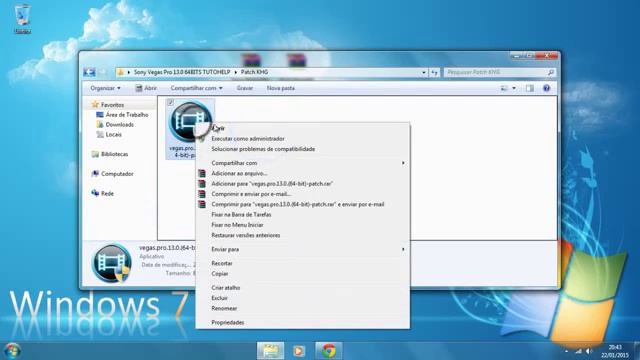Open the Organizar dropdown menu
The height and width of the screenshot is (360, 640).
pyautogui.click(x=105, y=88)
